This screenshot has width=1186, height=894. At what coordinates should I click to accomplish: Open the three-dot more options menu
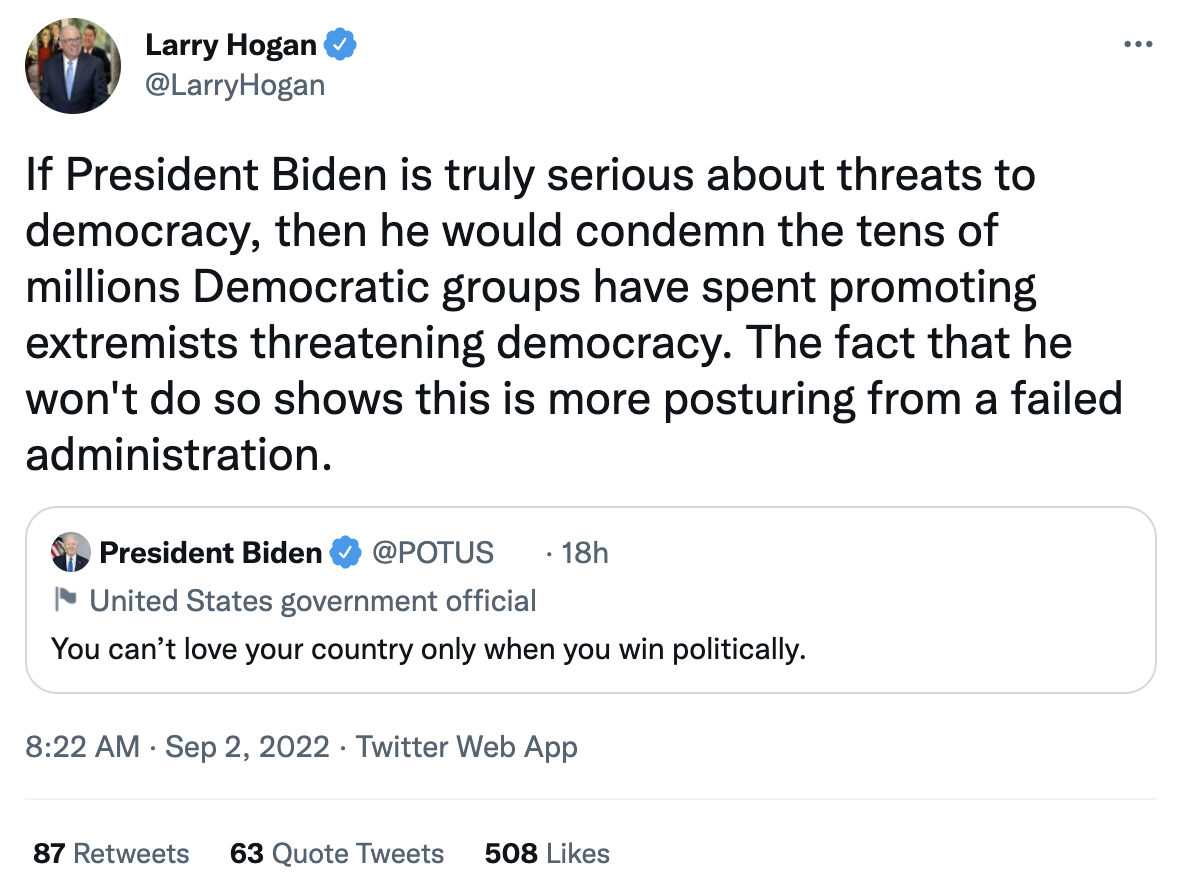point(1138,44)
